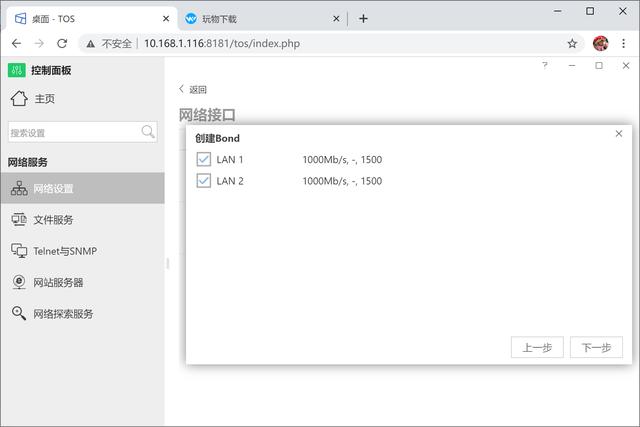Collapse the sidebar with divider handle
Screen dimensions: 640x427
click(168, 263)
